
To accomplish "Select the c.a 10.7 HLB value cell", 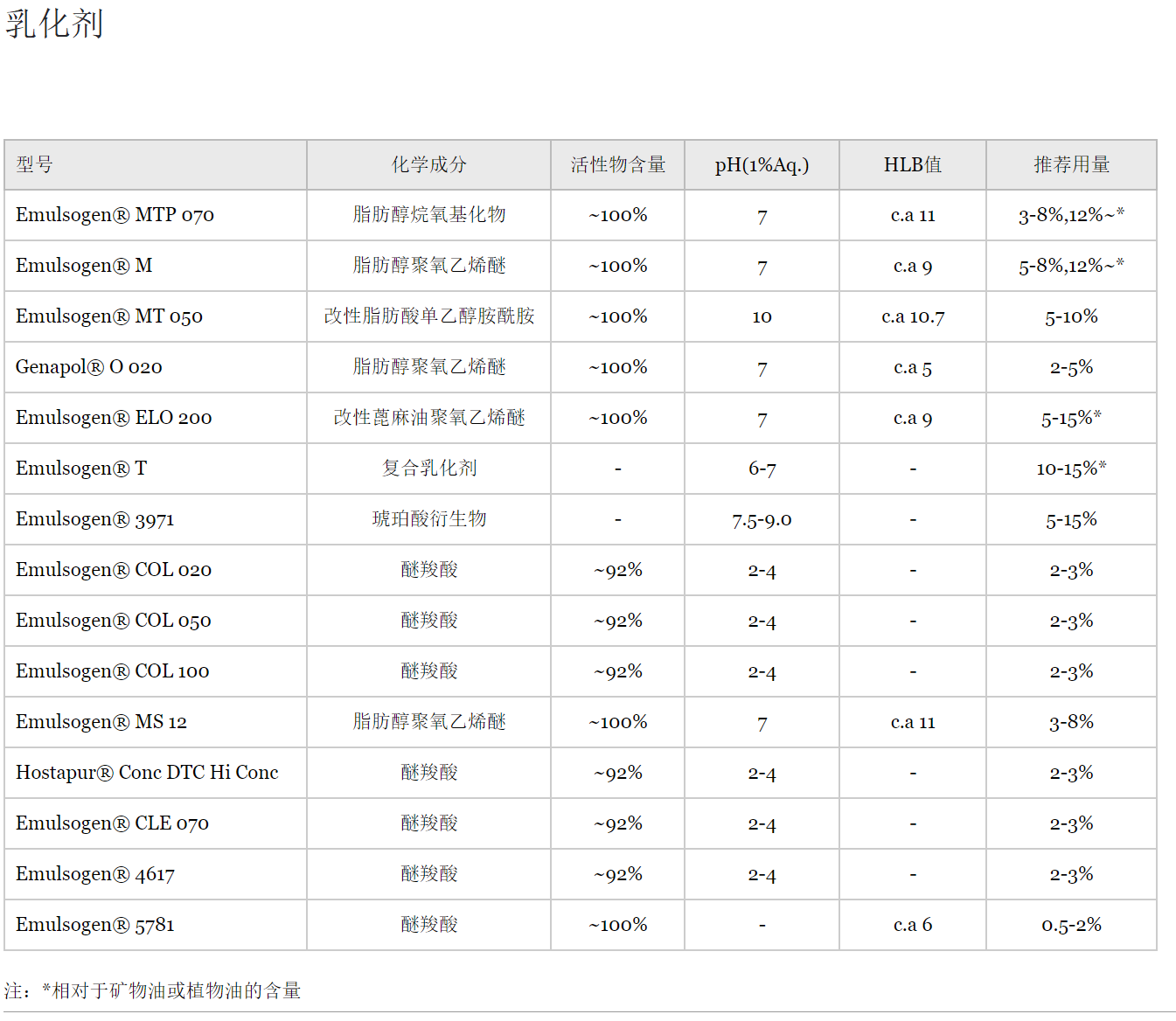I will pyautogui.click(x=912, y=316).
